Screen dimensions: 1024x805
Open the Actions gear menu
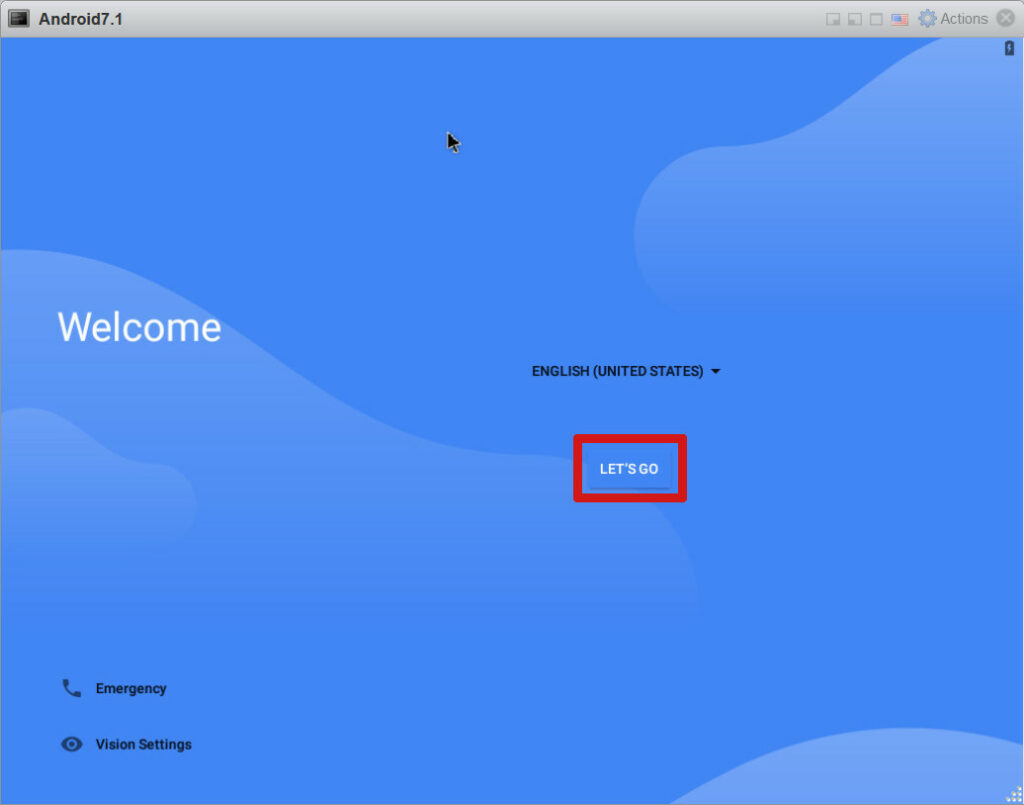[x=953, y=18]
